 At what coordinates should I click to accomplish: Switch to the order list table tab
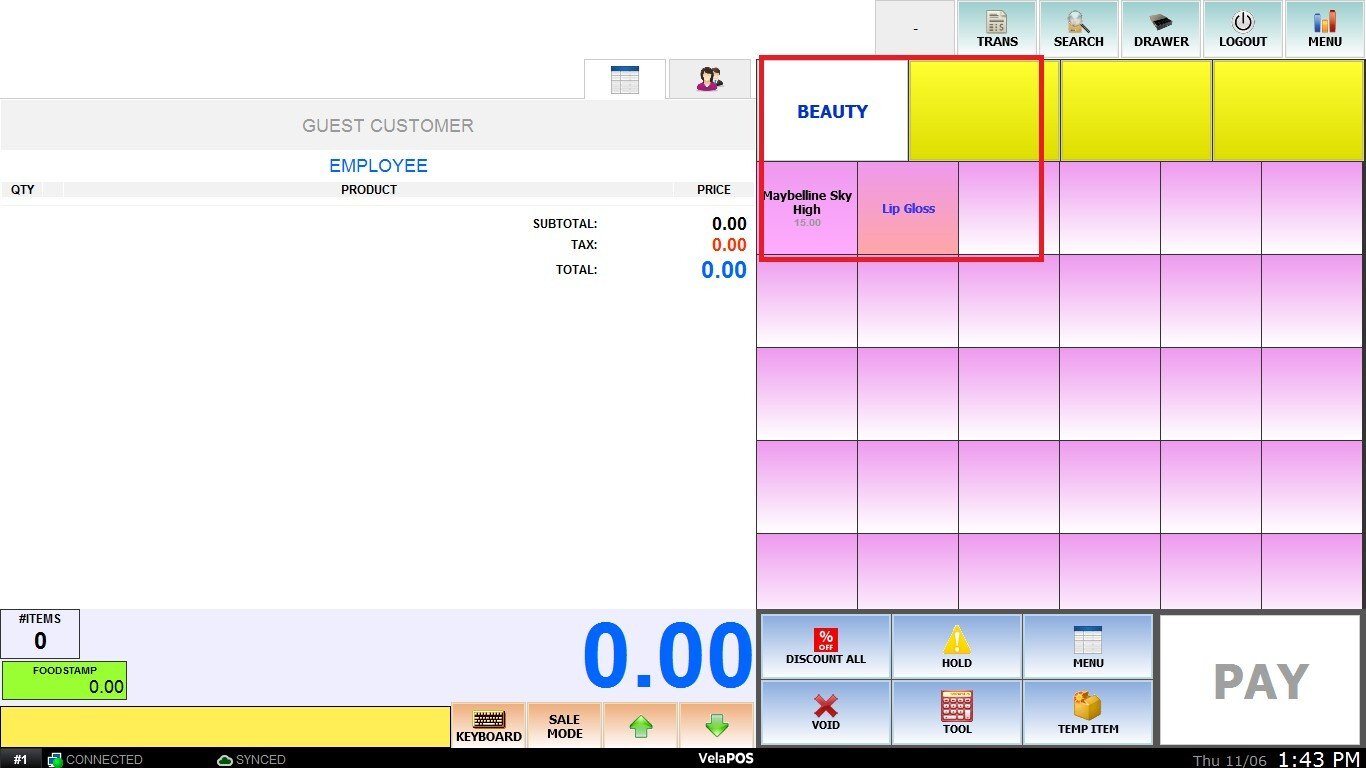click(x=624, y=80)
